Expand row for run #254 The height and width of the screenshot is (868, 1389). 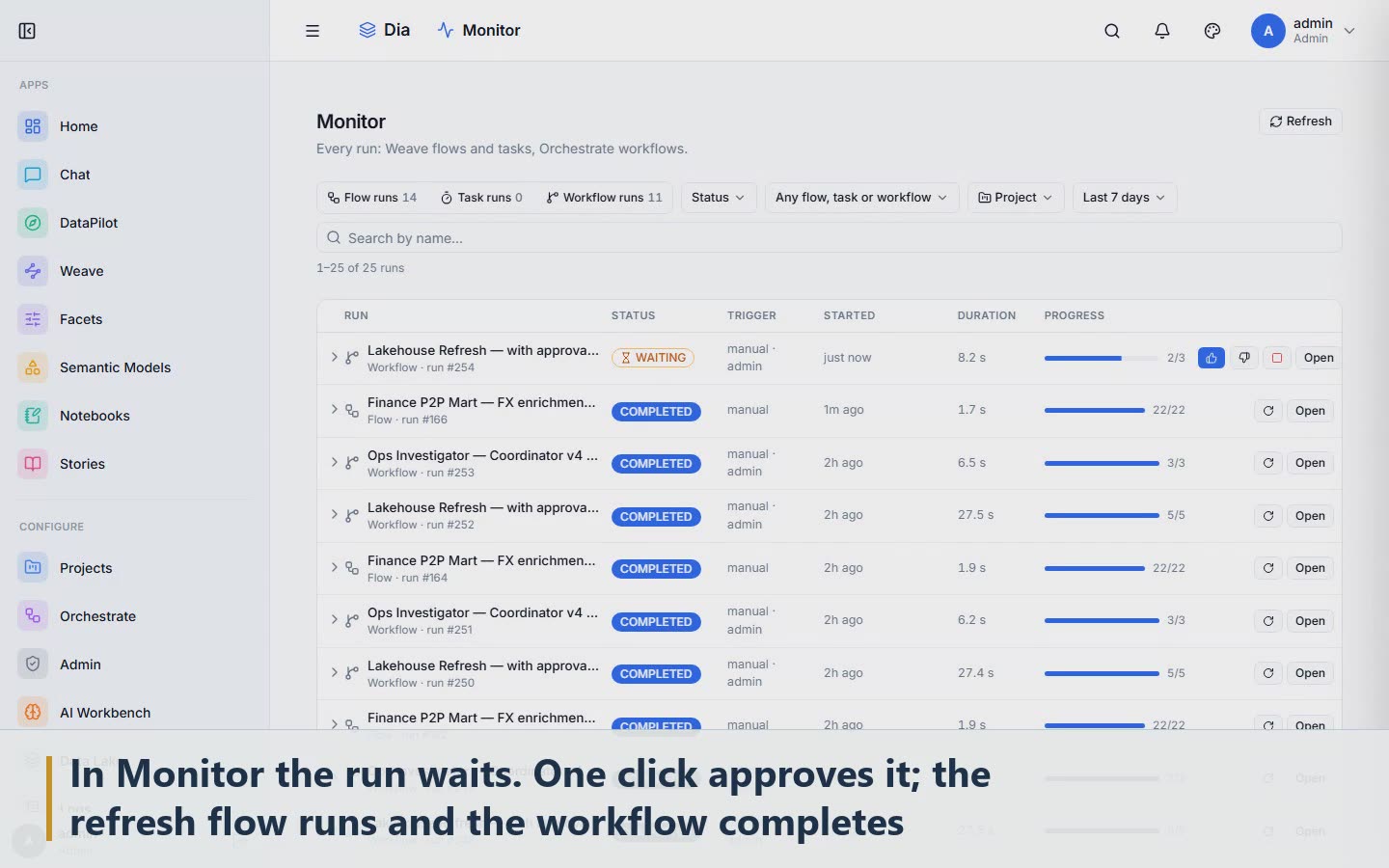coord(335,357)
